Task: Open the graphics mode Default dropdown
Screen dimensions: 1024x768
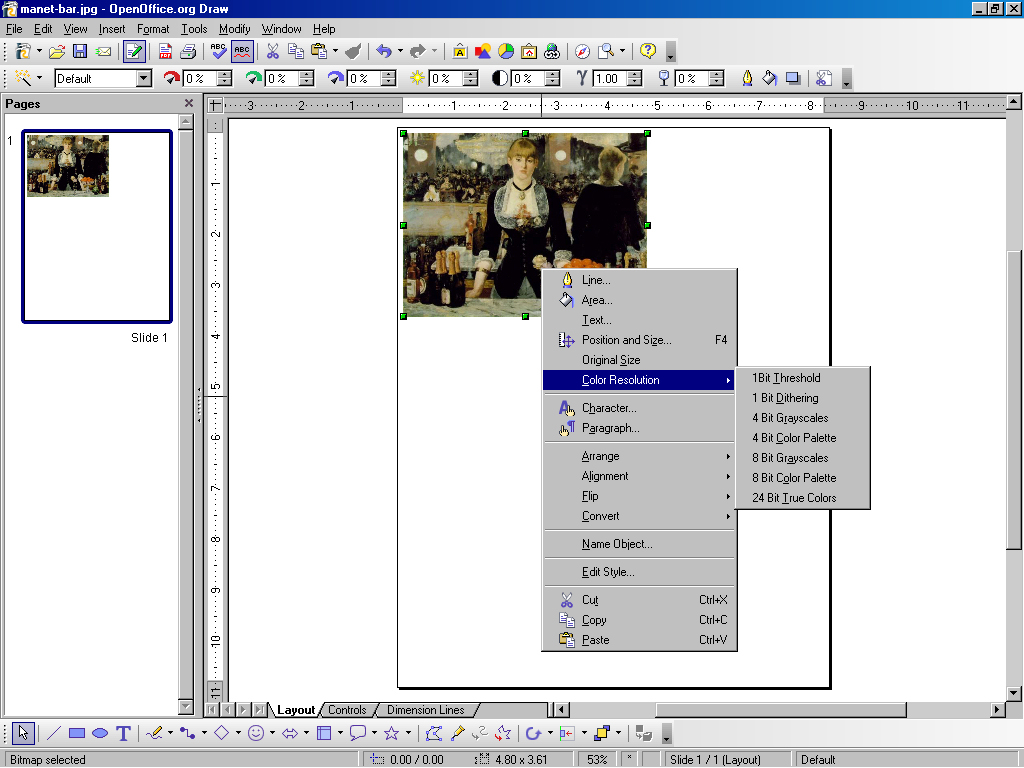Action: [143, 78]
